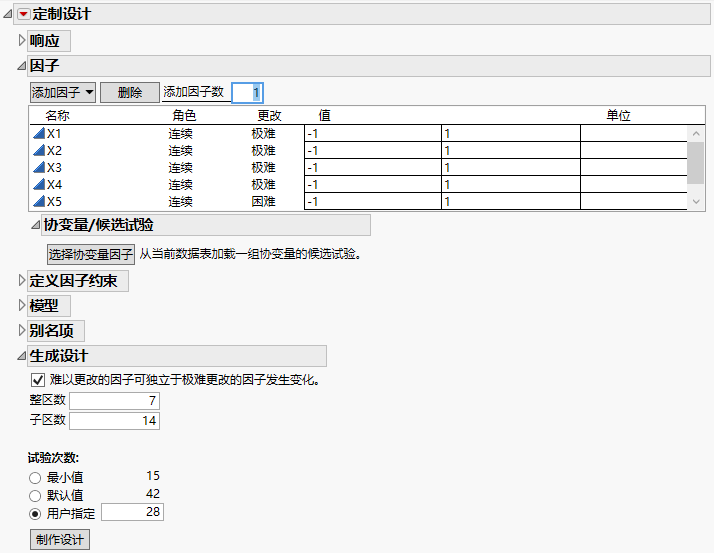This screenshot has height=553, width=714.
Task: Click the 更改 column header
Action: click(x=269, y=116)
